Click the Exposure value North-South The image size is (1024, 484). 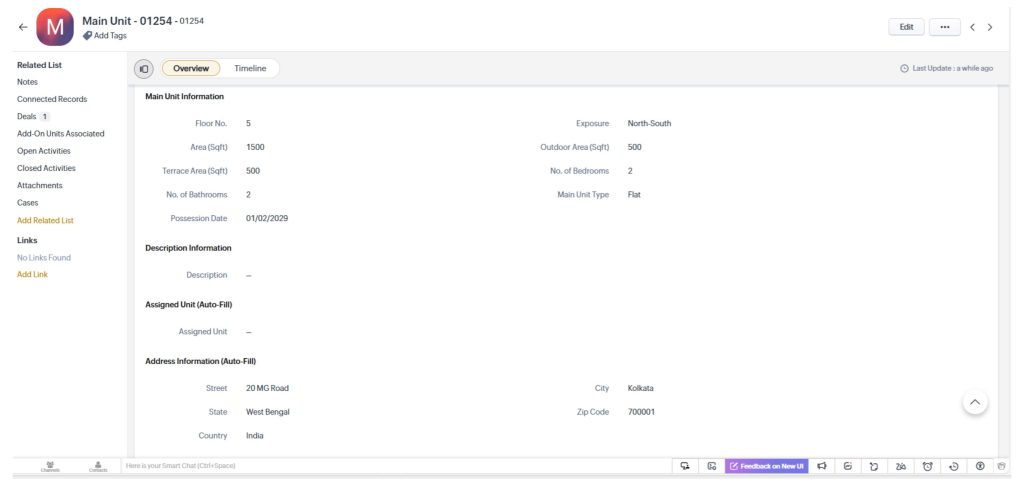[x=649, y=123]
